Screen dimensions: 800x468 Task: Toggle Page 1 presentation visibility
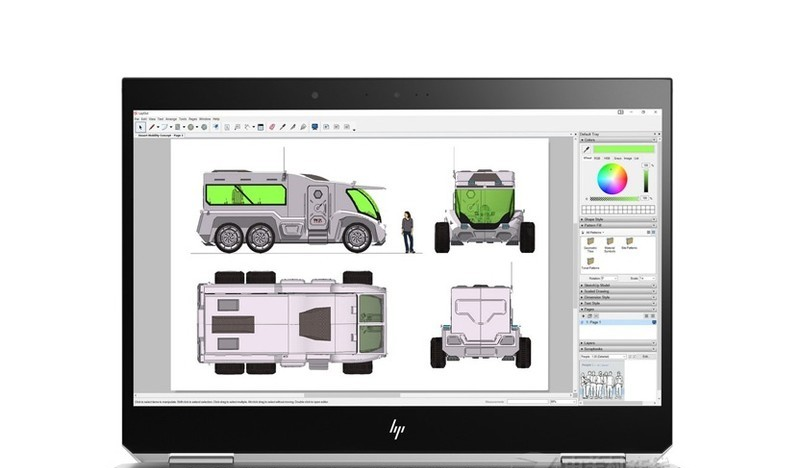(x=654, y=323)
